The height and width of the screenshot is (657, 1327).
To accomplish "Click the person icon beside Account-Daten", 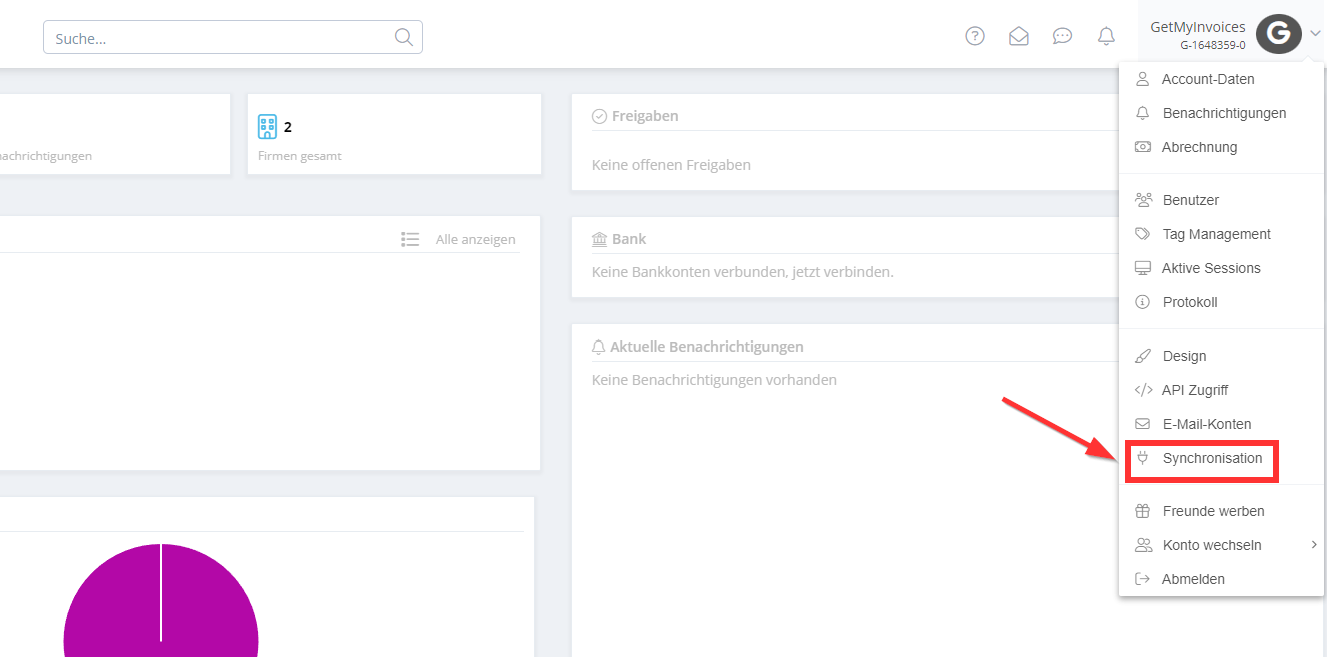I will click(1143, 79).
